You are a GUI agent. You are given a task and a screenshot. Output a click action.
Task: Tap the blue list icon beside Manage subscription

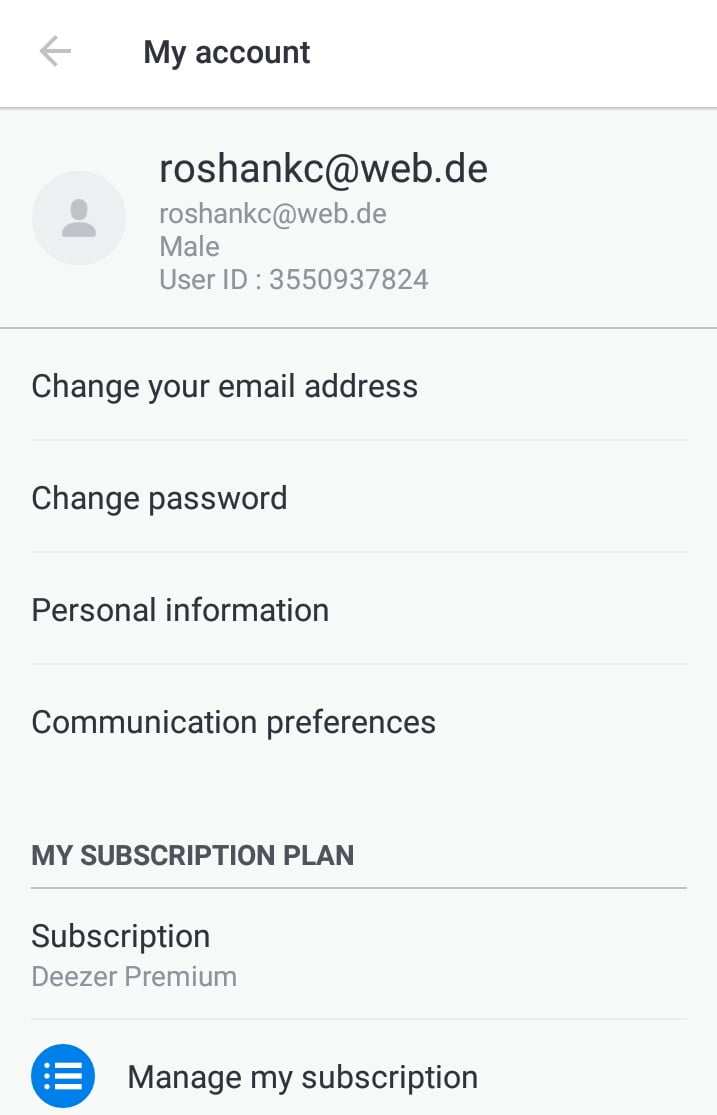point(63,1076)
